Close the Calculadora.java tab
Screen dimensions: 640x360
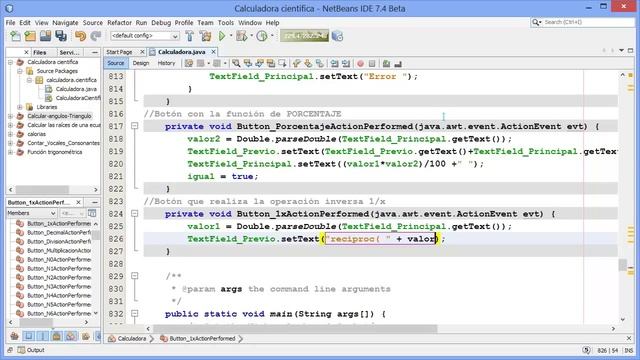click(x=213, y=52)
